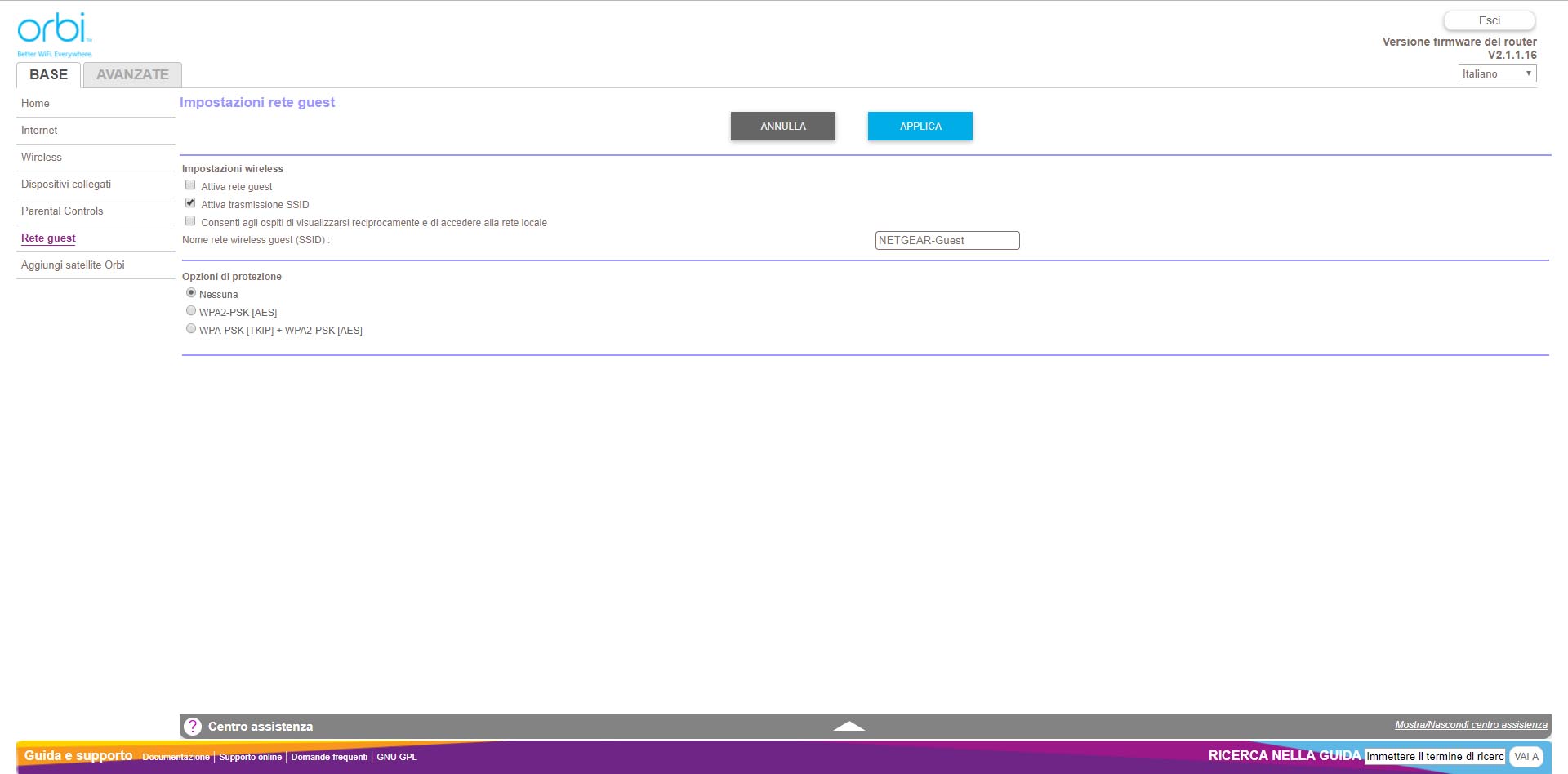Allow guests to access the local network
The width and height of the screenshot is (1568, 774).
(x=190, y=221)
